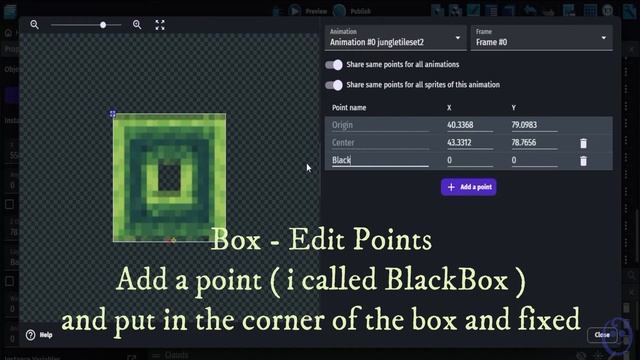The height and width of the screenshot is (360, 640).
Task: Click the Origin X value field
Action: click(469, 125)
